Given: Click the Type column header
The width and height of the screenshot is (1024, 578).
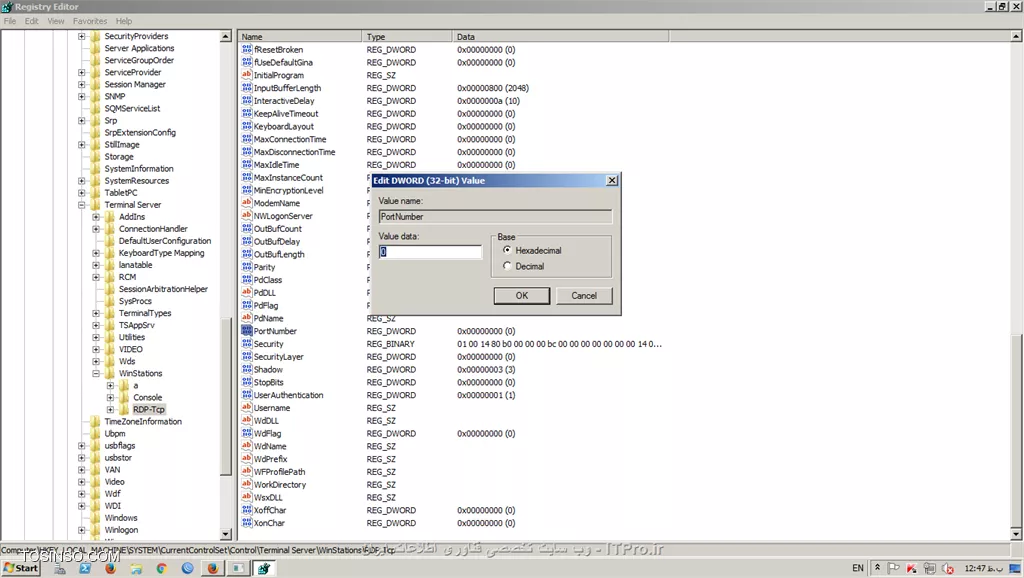Looking at the screenshot, I should click(x=406, y=37).
